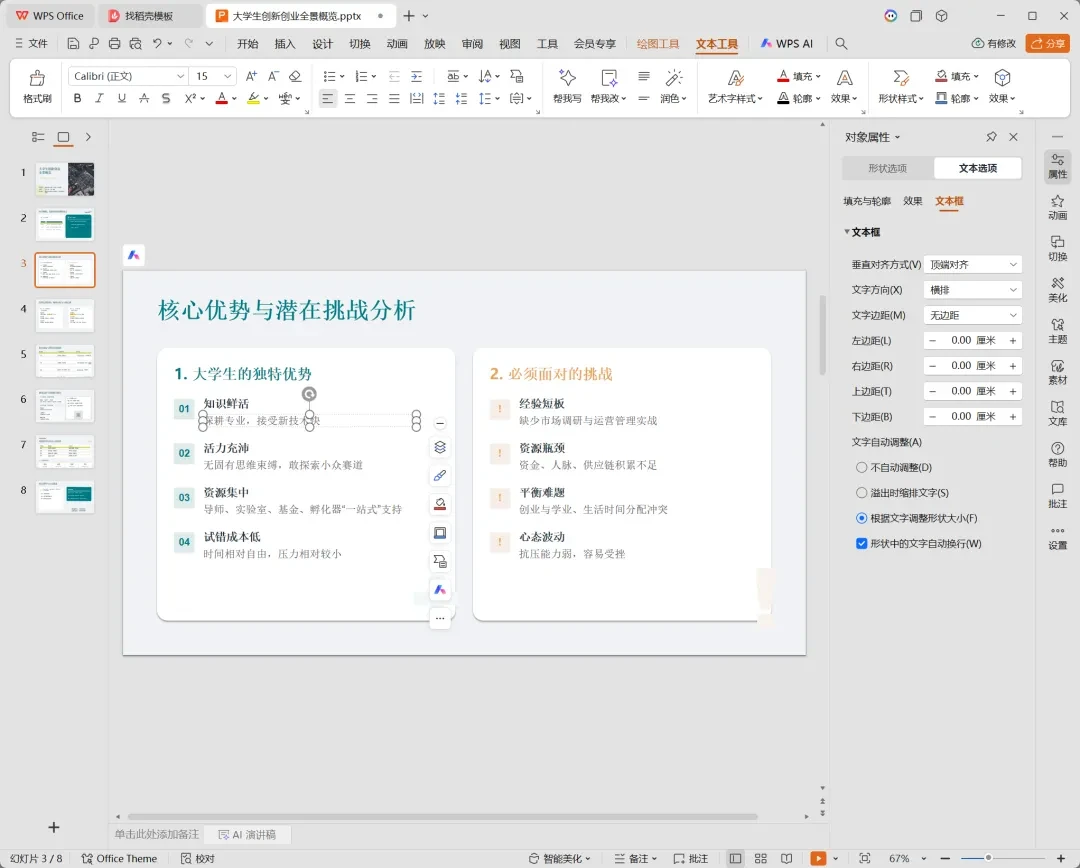The width and height of the screenshot is (1080, 868).
Task: Open the 切换 transition side panel icon
Action: (1057, 249)
